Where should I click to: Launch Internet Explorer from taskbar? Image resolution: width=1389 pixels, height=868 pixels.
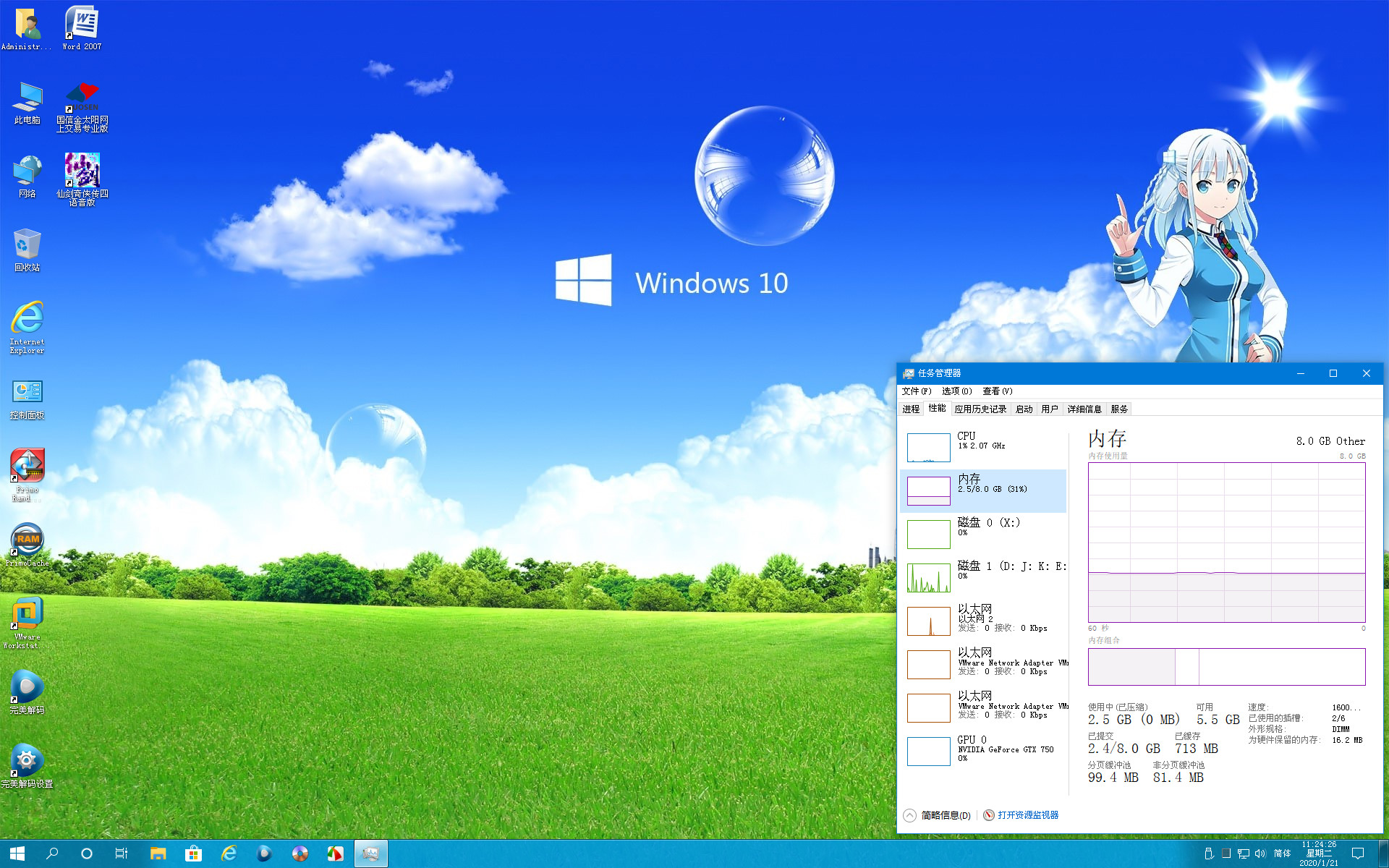pos(229,854)
